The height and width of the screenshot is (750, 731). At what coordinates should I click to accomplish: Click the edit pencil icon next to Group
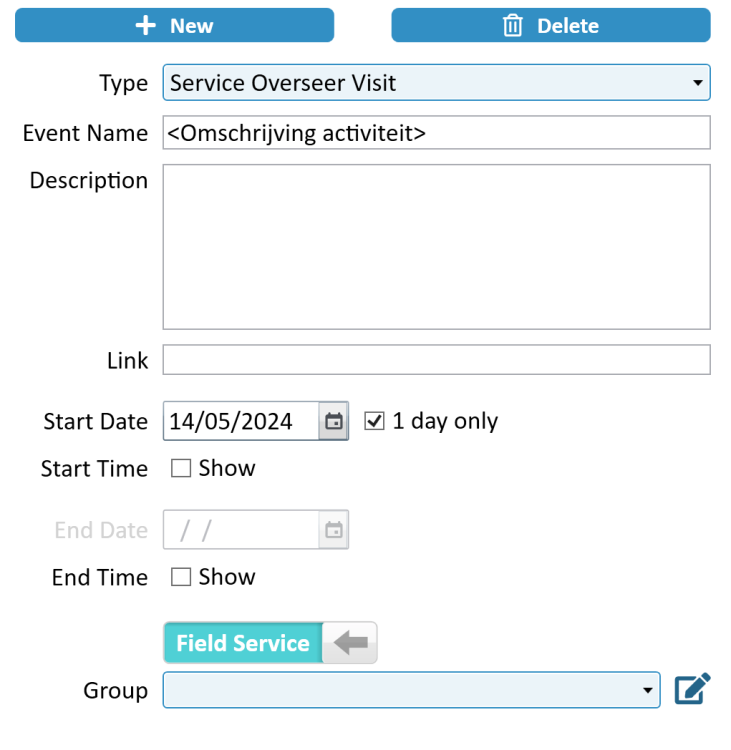692,690
